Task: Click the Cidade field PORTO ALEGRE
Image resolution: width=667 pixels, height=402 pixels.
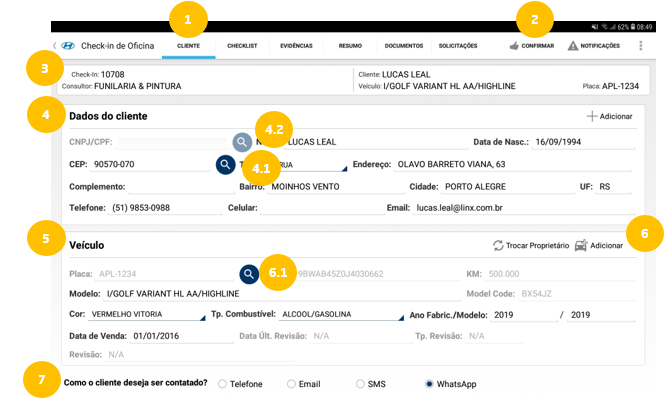Action: click(508, 187)
